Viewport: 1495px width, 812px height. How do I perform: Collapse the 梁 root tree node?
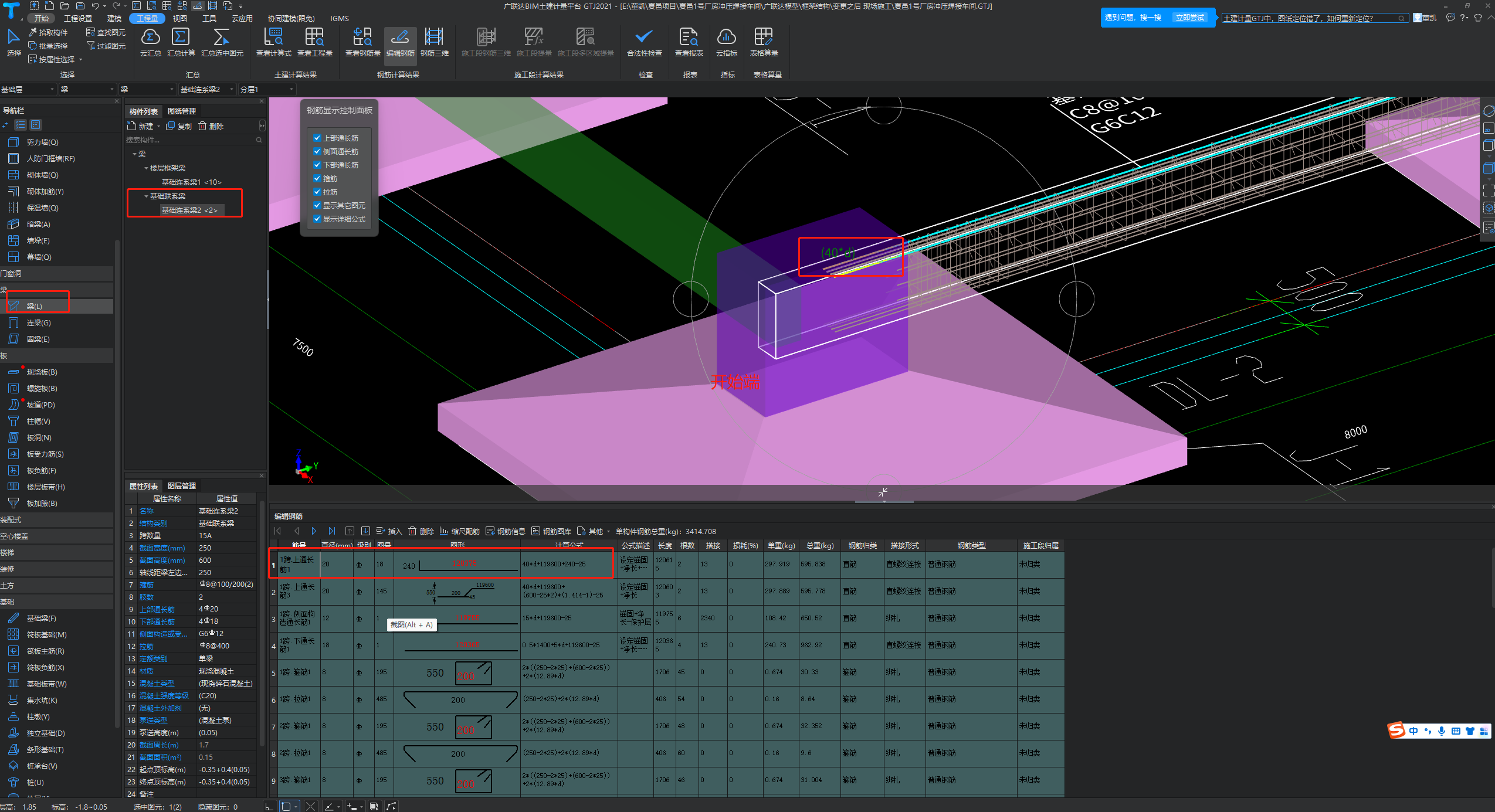134,154
